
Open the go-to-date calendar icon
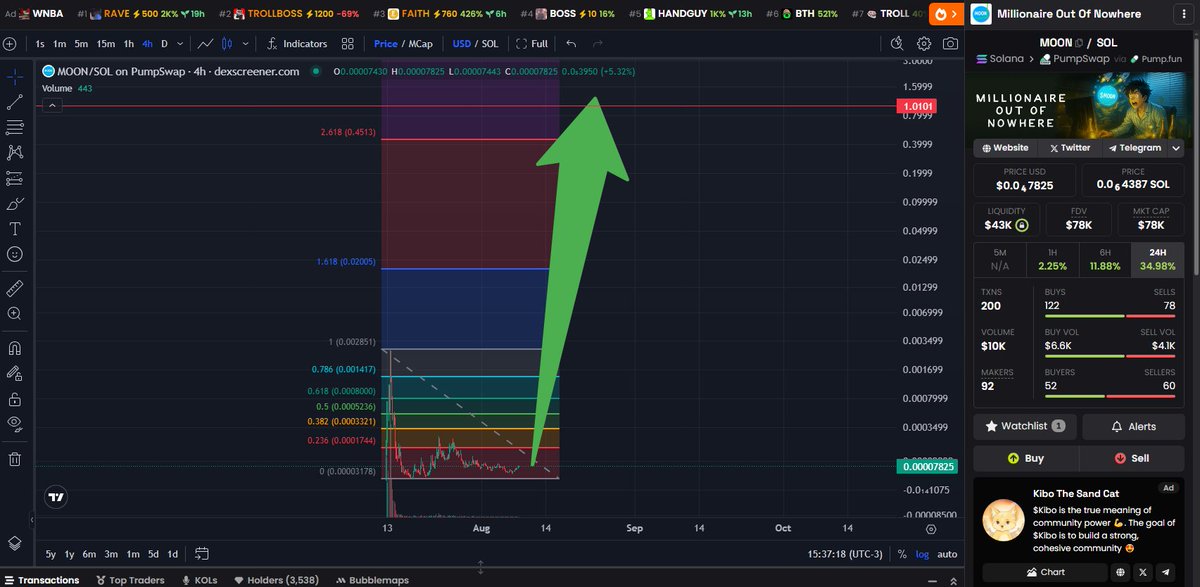pyautogui.click(x=202, y=554)
